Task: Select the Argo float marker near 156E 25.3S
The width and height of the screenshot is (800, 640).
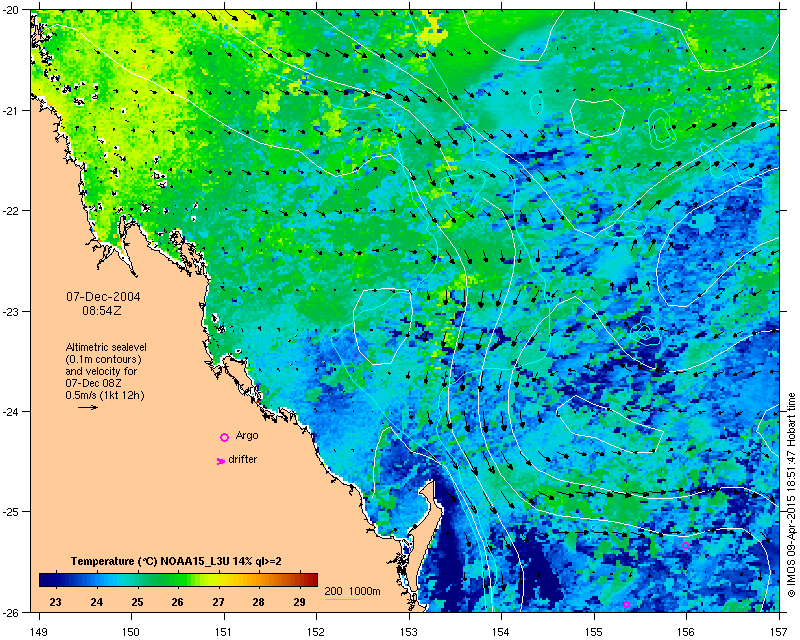Action: click(685, 545)
